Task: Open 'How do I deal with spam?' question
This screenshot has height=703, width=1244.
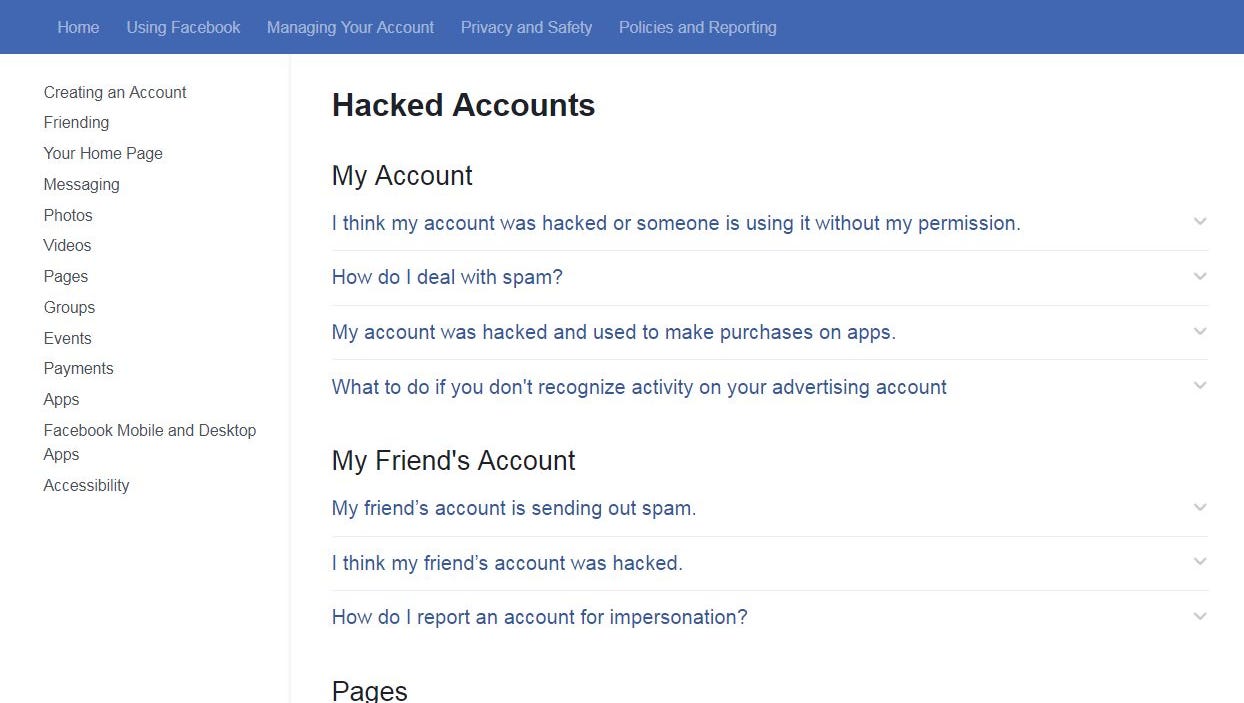Action: tap(447, 277)
